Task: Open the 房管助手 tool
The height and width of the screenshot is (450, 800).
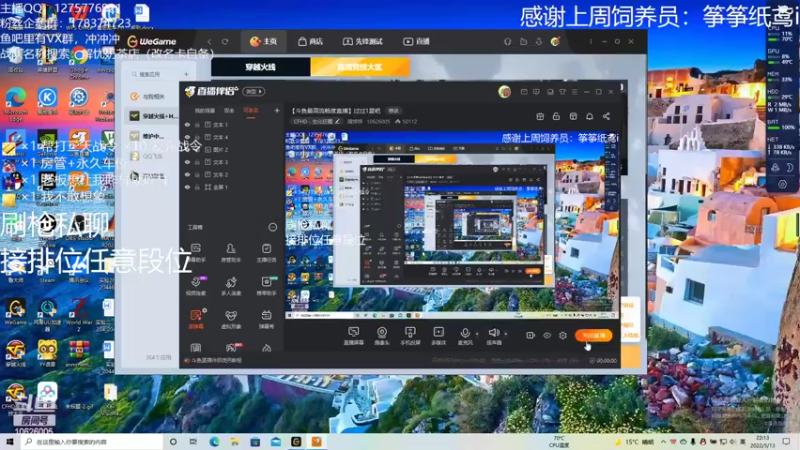Action: [x=231, y=253]
